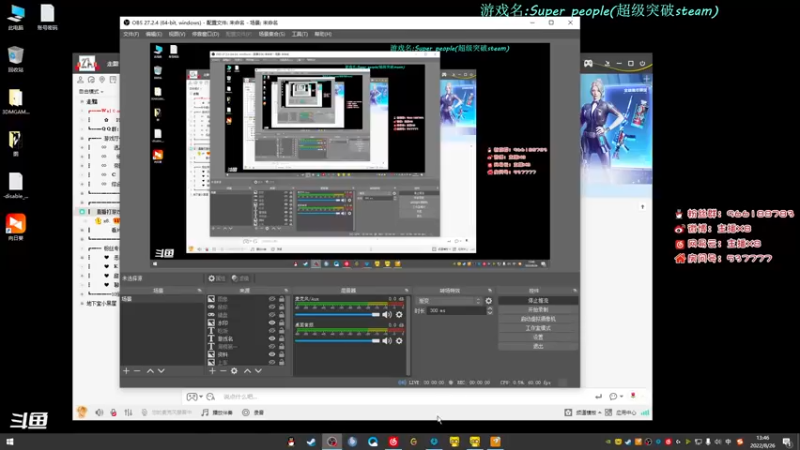Expand the 地下室小黑屋 channel
This screenshot has height=450, width=800.
point(82,303)
